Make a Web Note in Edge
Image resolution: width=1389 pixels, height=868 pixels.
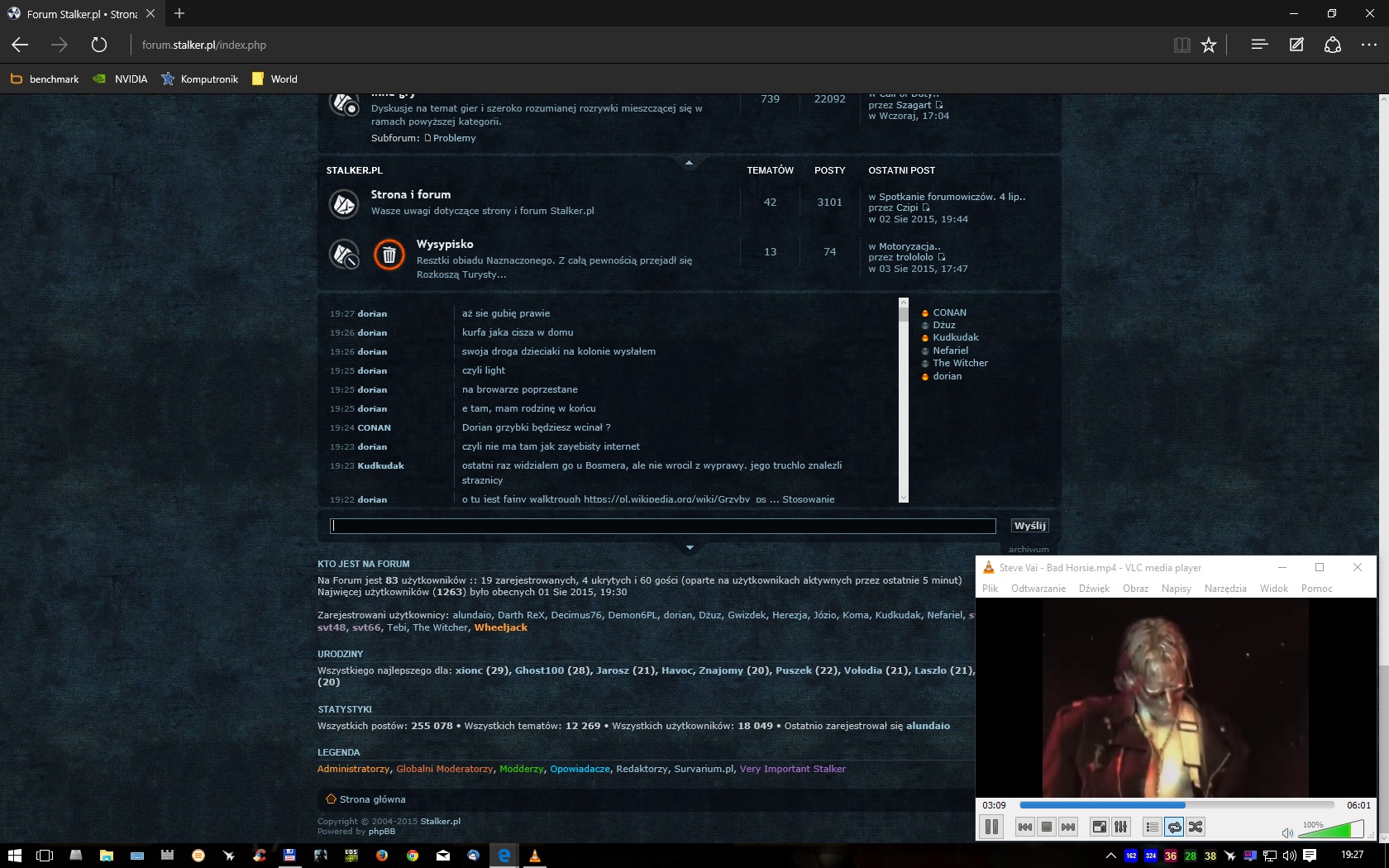[1296, 45]
